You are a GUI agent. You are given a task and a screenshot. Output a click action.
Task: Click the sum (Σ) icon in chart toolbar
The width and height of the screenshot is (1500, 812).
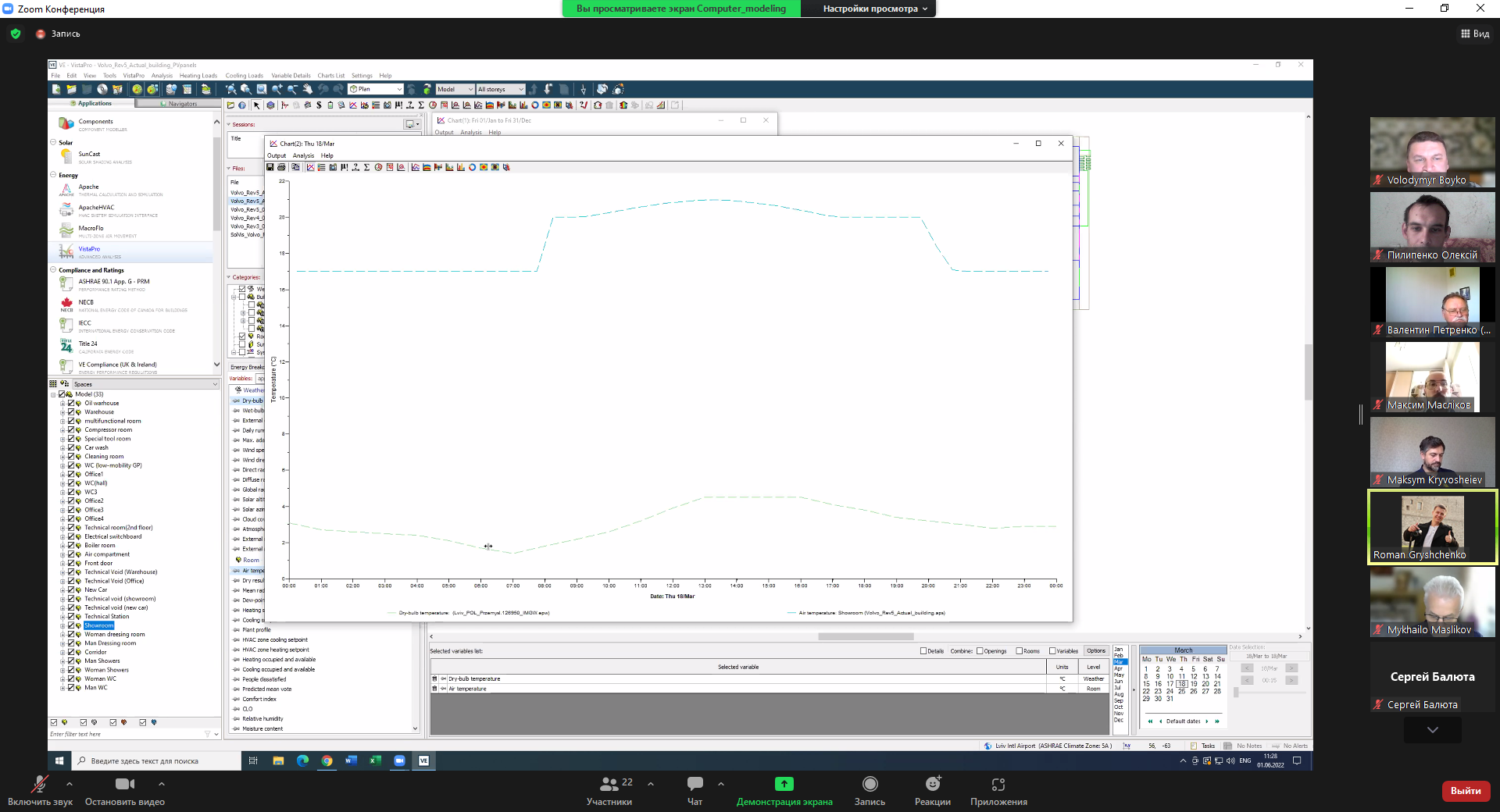366,167
